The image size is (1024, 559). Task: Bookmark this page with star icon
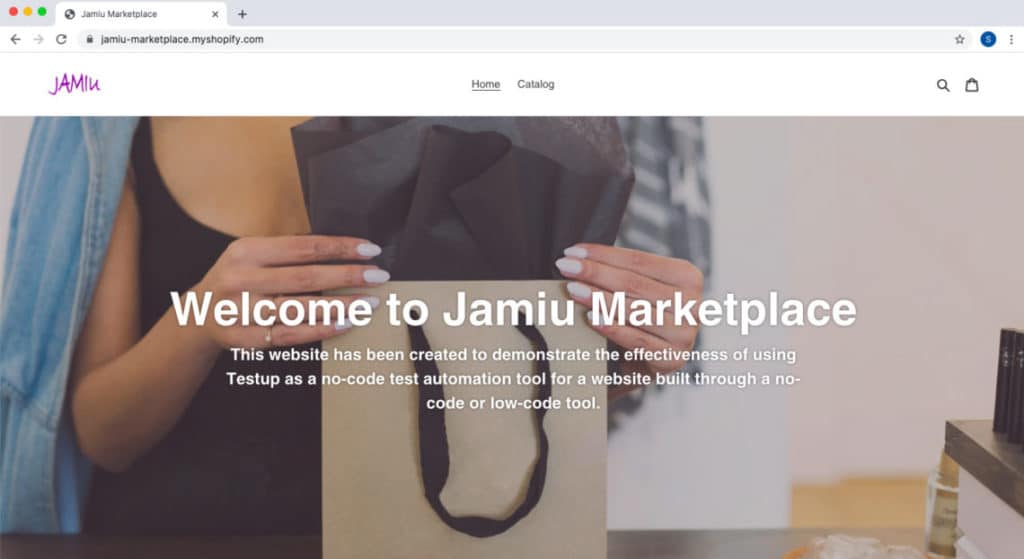coord(959,39)
